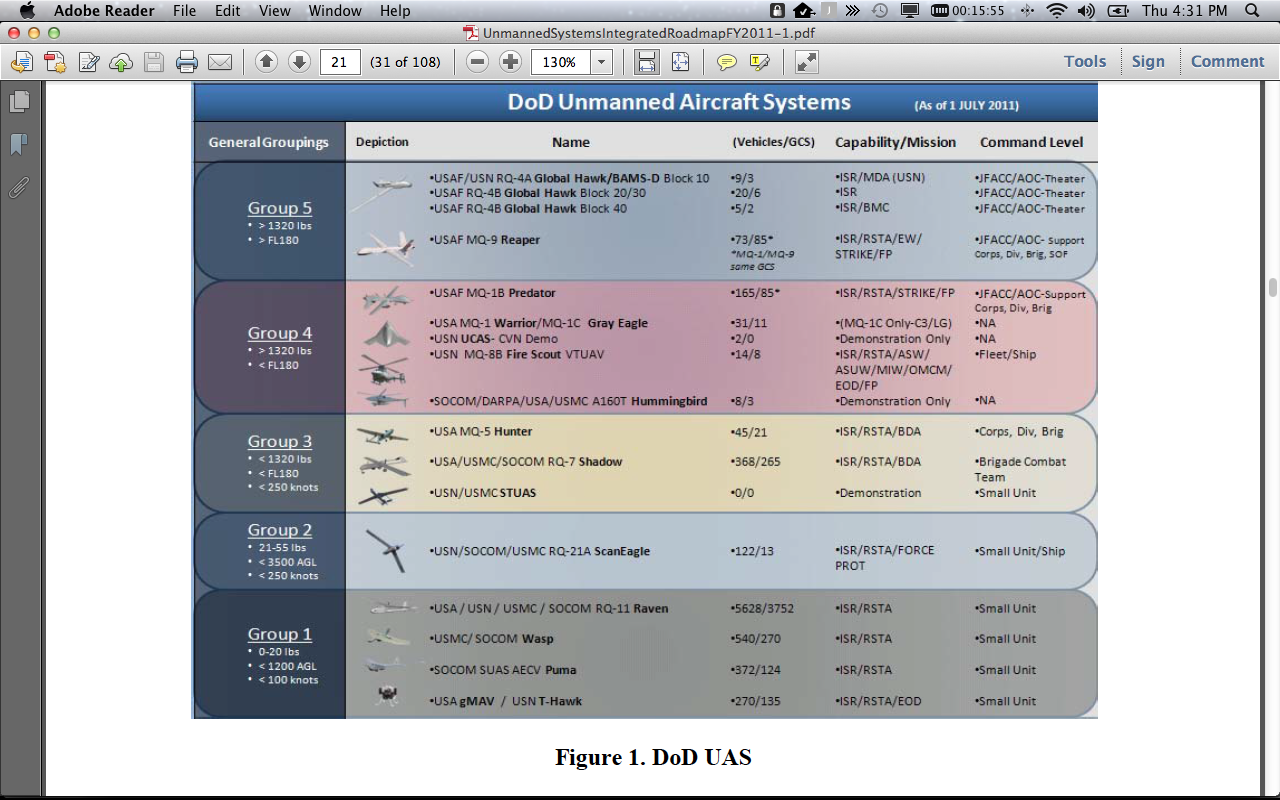Open the Window menu

click(335, 11)
